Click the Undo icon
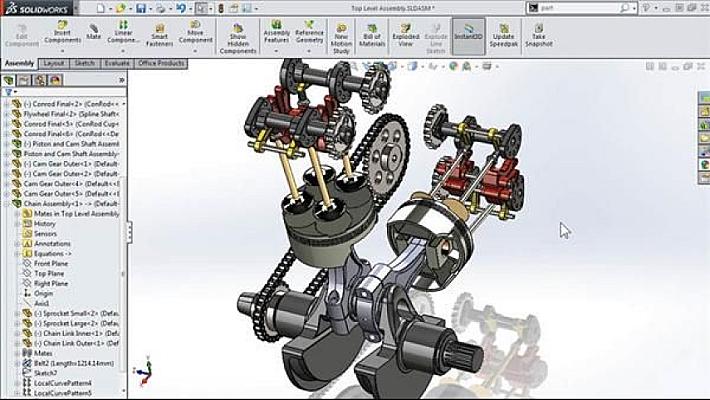This screenshot has width=710, height=400. [x=181, y=8]
